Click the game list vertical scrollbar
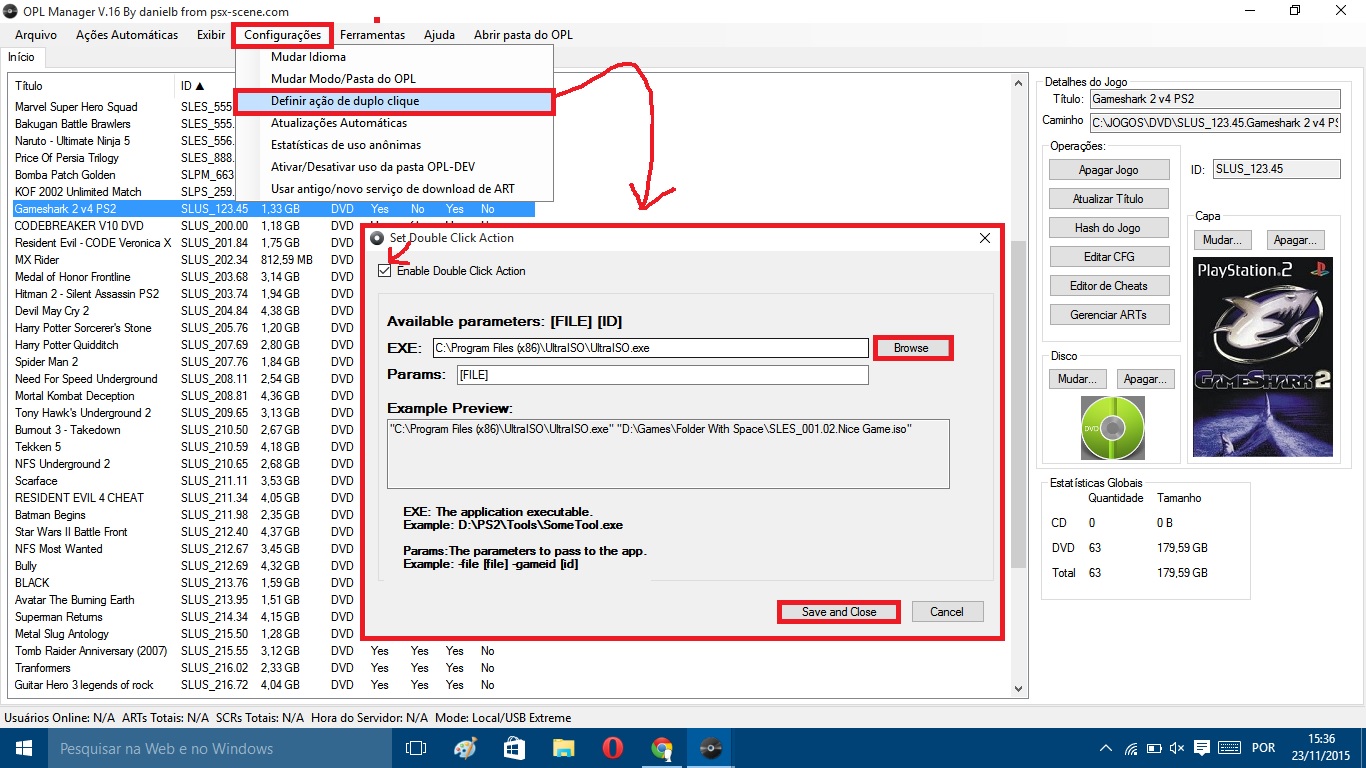1366x768 pixels. pos(1019,400)
